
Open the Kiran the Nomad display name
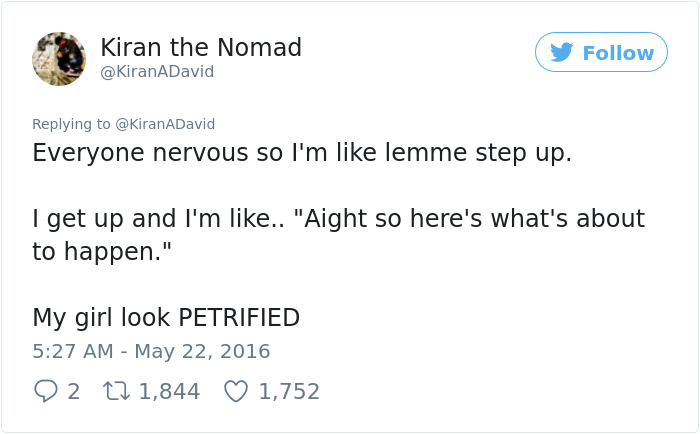click(201, 47)
